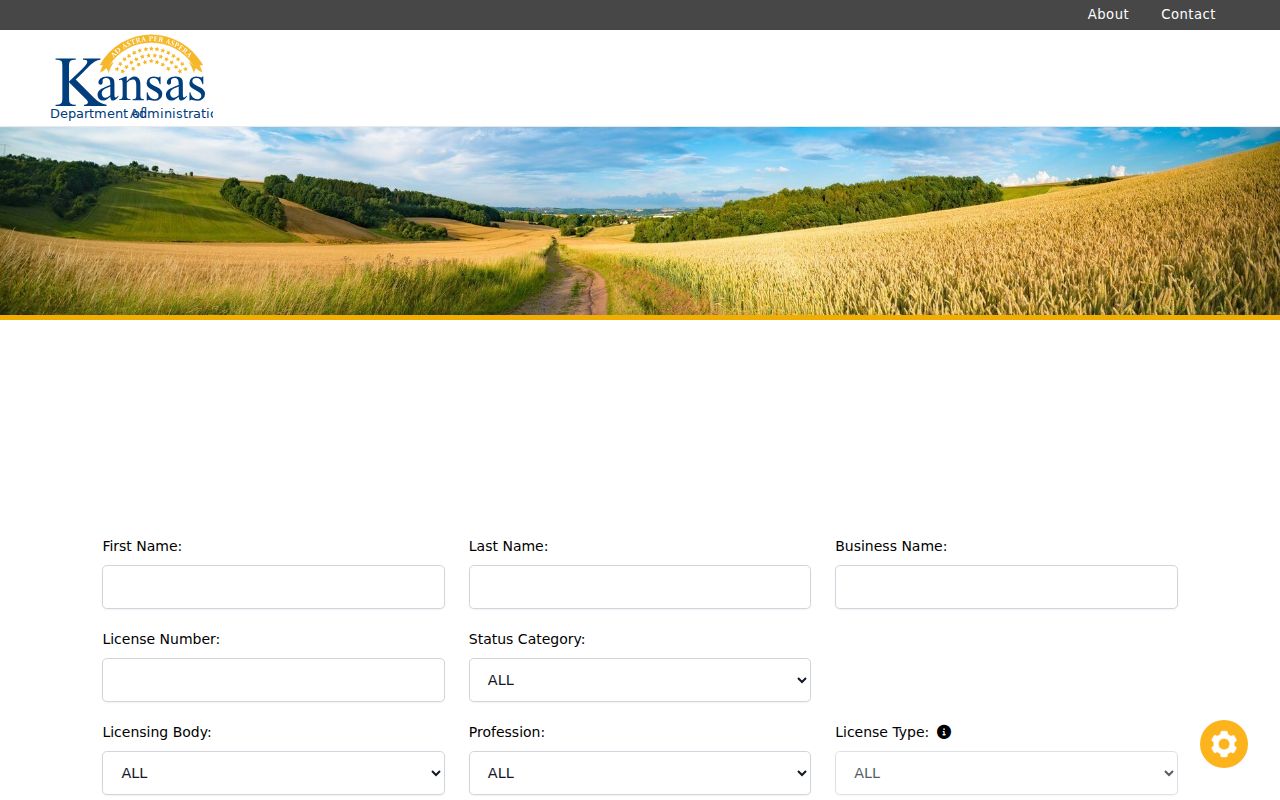This screenshot has height=800, width=1280.
Task: Click the 'Status Category:' label
Action: [x=527, y=639]
